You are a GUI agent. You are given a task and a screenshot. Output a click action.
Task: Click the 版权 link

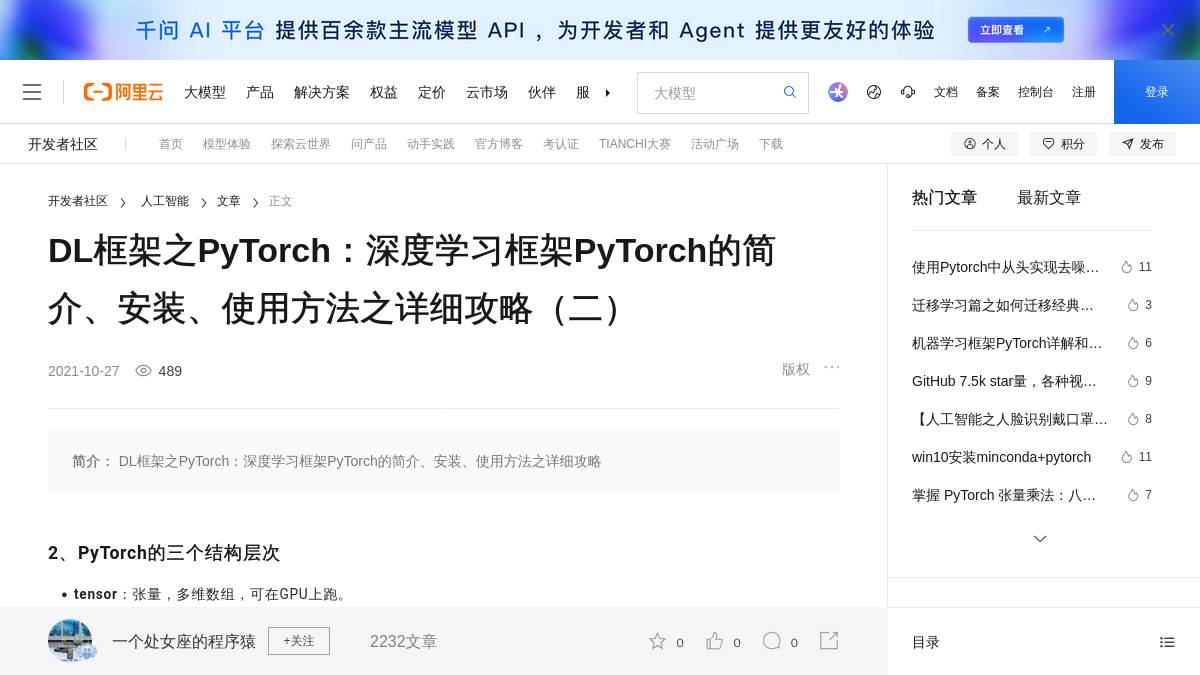tap(796, 369)
